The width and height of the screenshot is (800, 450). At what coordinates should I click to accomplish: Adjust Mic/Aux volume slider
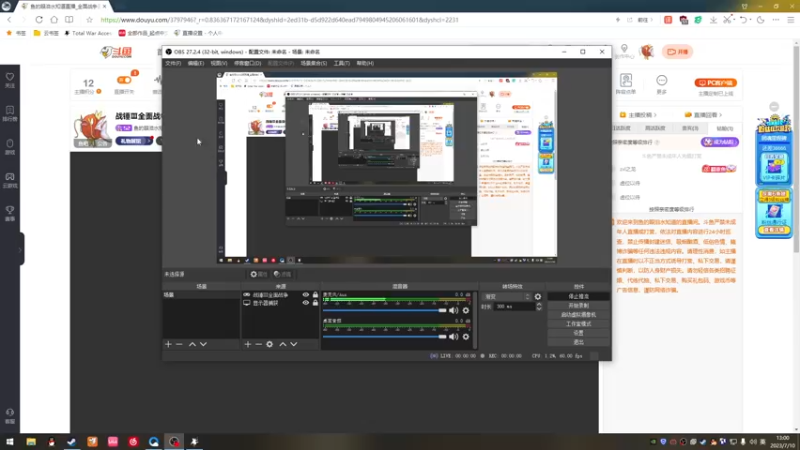(385, 310)
